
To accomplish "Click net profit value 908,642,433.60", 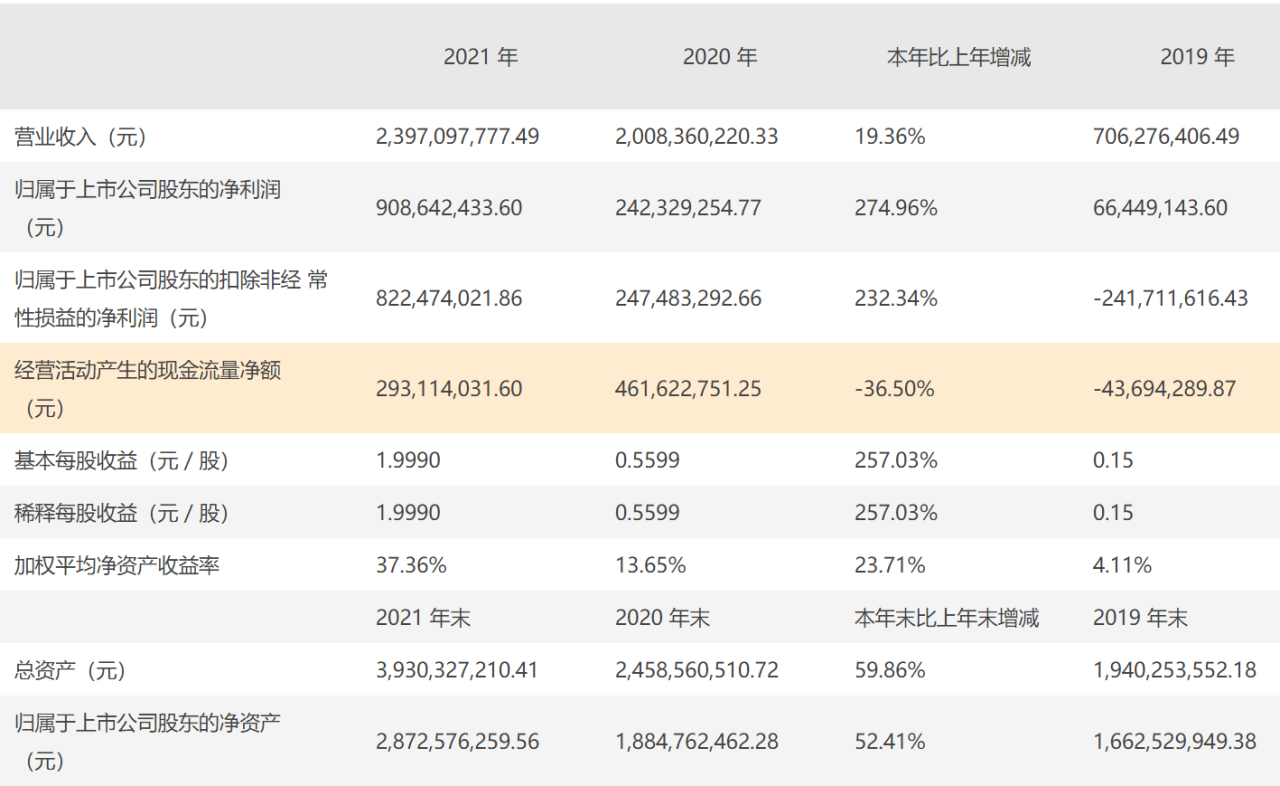I will tap(449, 208).
